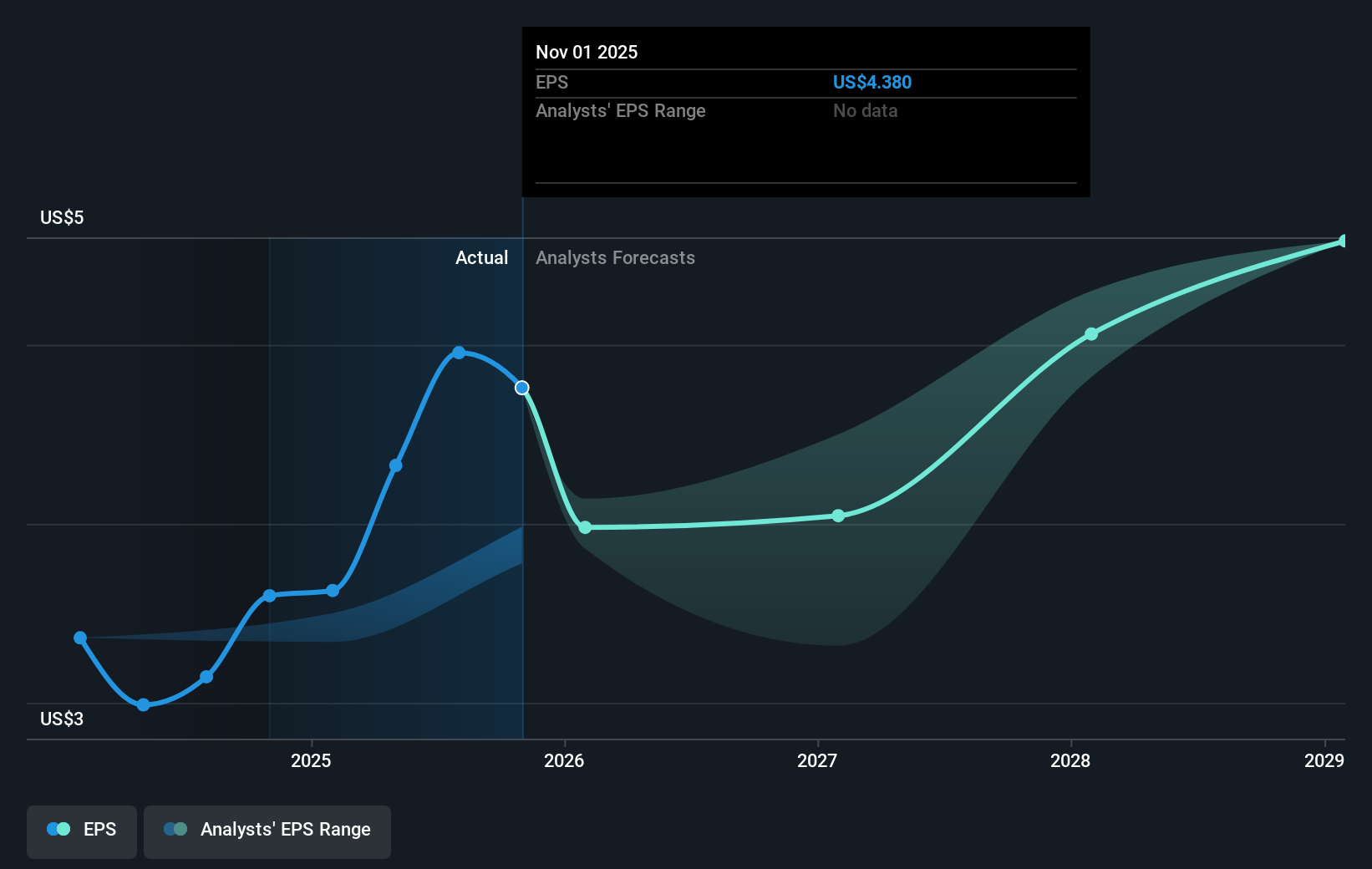Click the US$3 y-axis label
The image size is (1372, 869).
62,719
